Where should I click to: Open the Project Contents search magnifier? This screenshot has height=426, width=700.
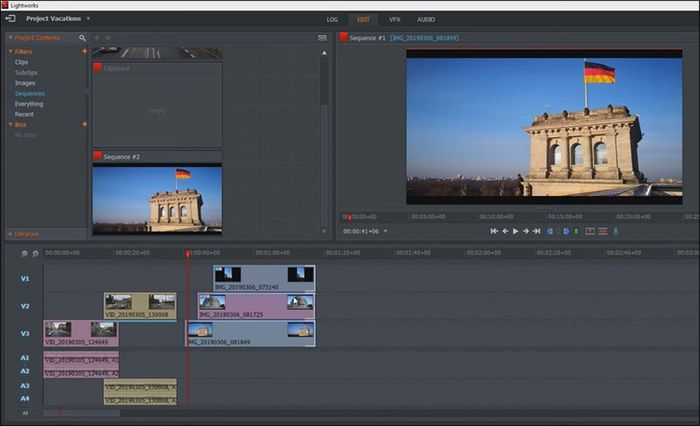pos(82,38)
